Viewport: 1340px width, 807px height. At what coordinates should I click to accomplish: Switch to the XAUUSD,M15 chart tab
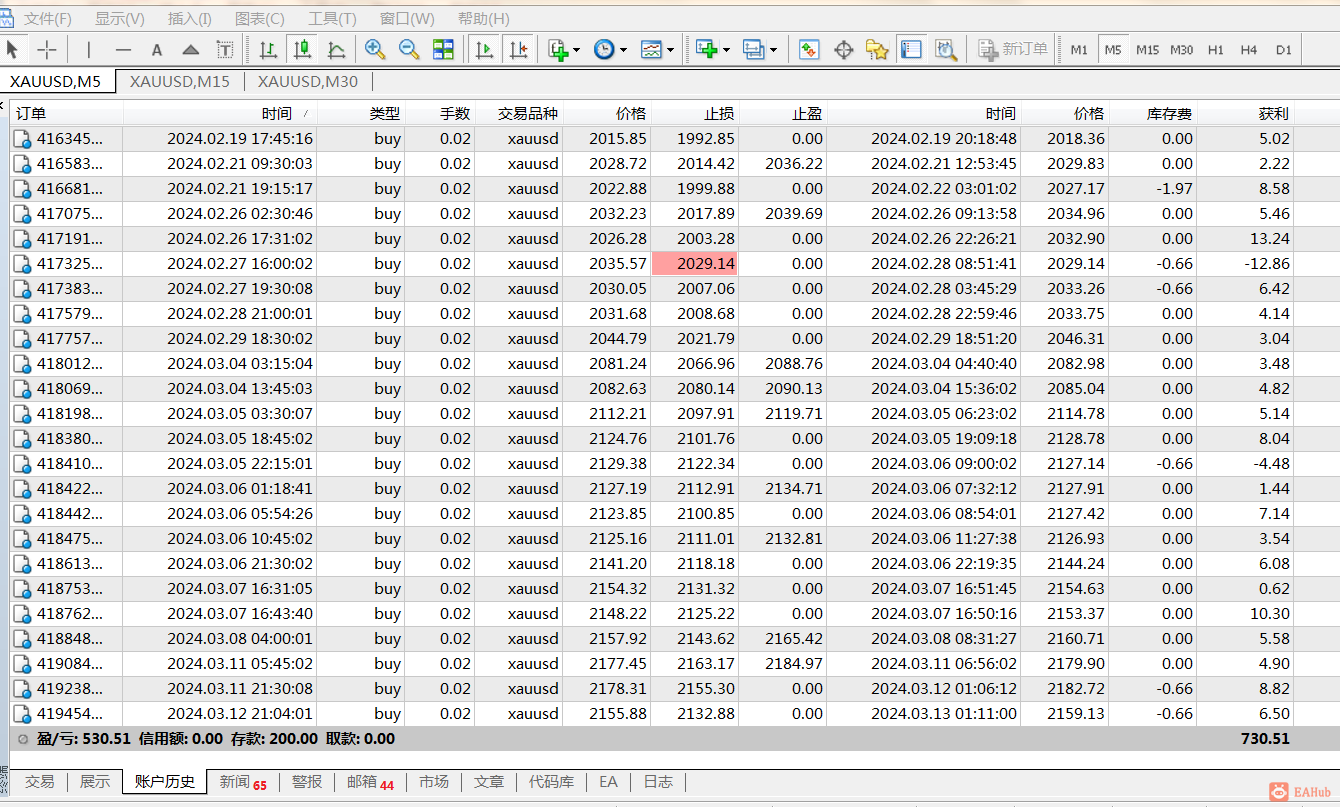point(180,82)
